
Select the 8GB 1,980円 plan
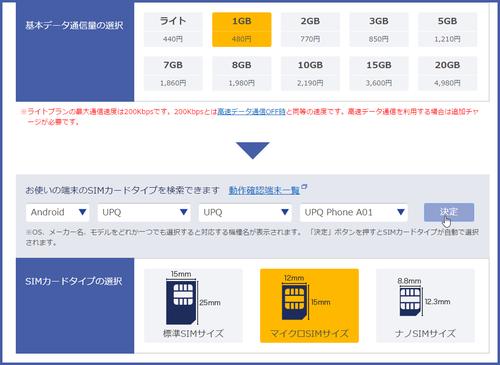tap(242, 74)
